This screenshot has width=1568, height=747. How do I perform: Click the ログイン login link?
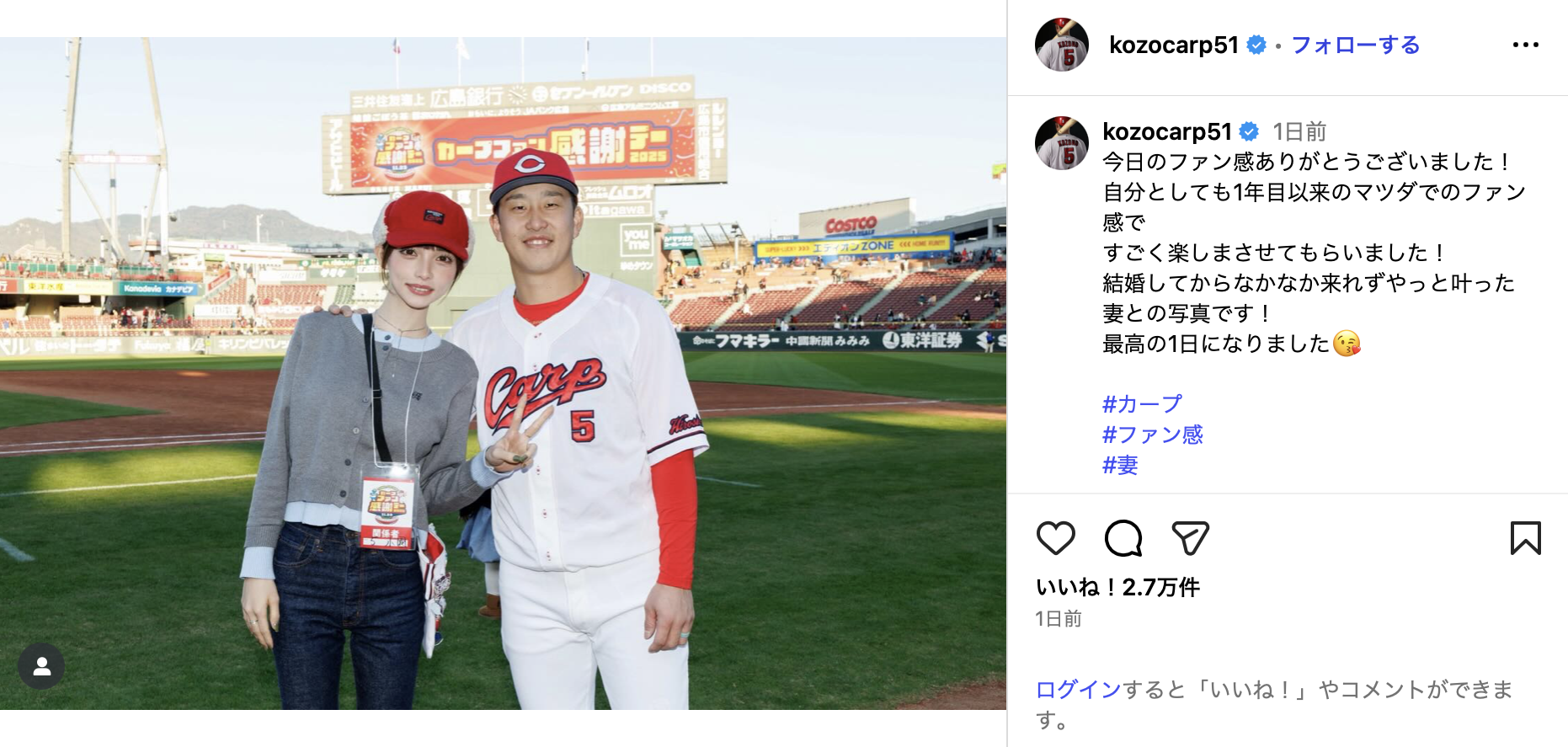(x=1078, y=690)
